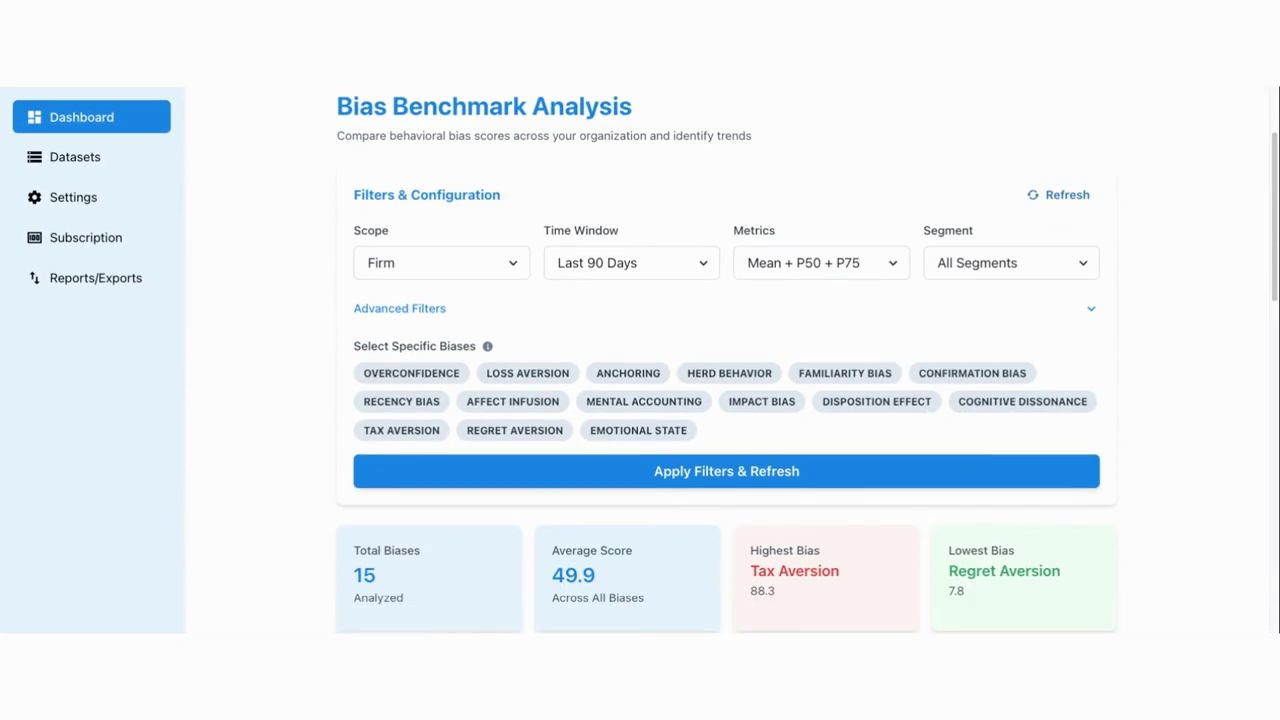Navigate to Subscription
1280x720 pixels.
(92, 238)
